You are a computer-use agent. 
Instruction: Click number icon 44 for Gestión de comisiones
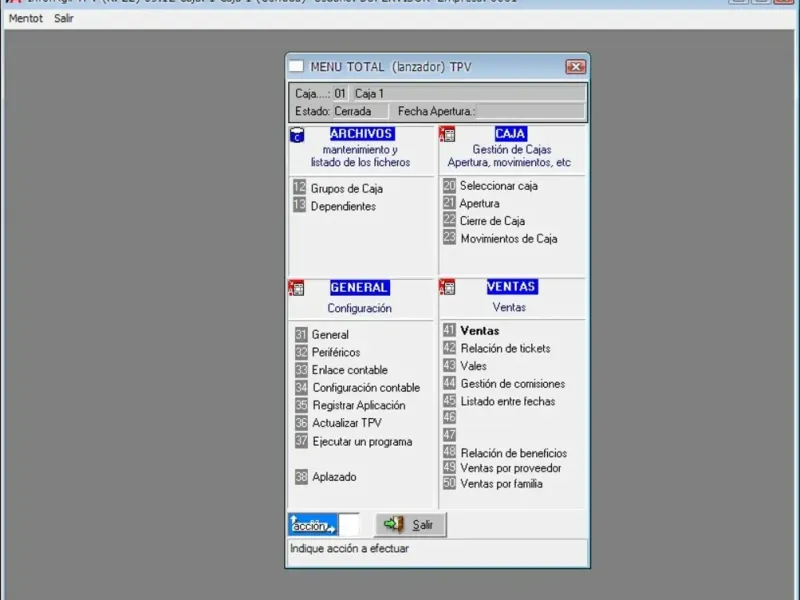click(449, 383)
